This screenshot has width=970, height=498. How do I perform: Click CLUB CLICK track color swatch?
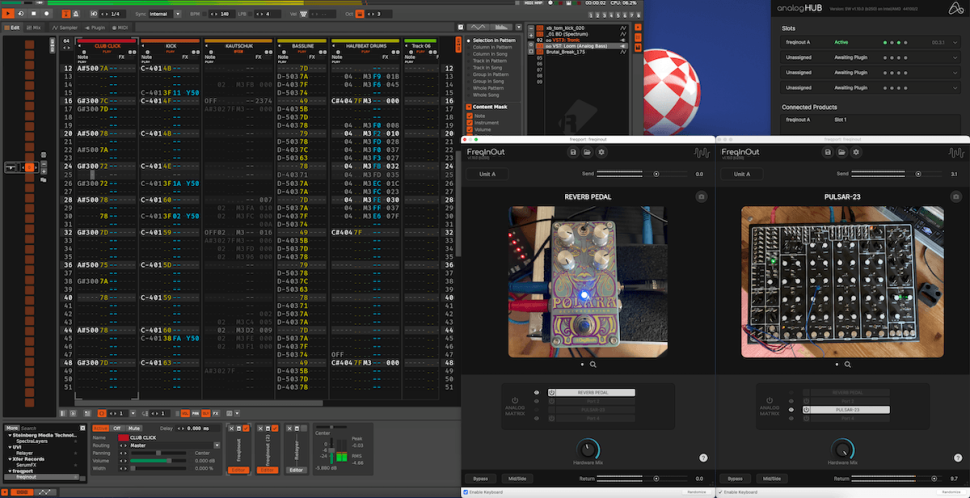(123, 438)
